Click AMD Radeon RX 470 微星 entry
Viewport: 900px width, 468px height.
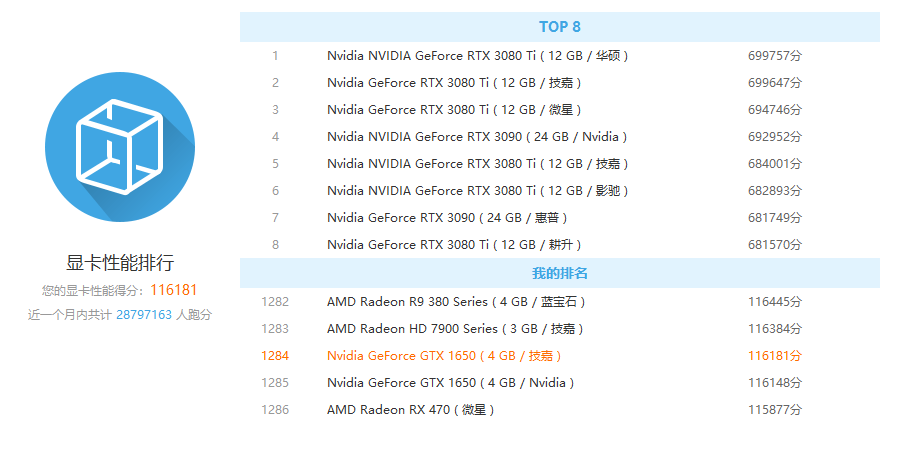tap(410, 409)
